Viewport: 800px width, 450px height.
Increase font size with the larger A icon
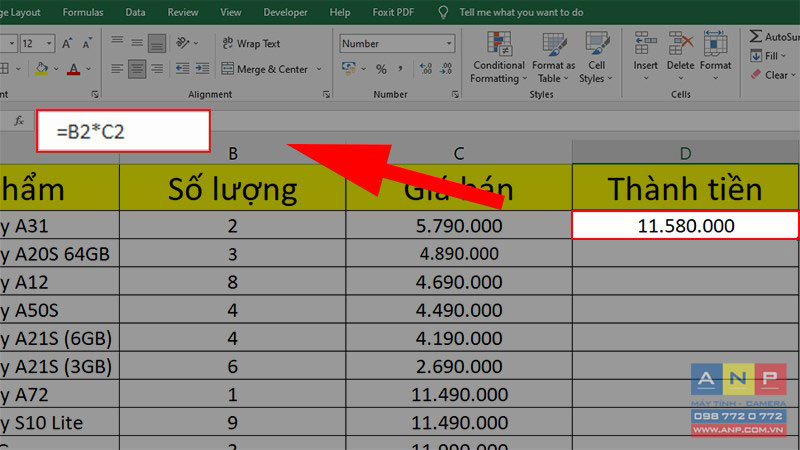[67, 44]
